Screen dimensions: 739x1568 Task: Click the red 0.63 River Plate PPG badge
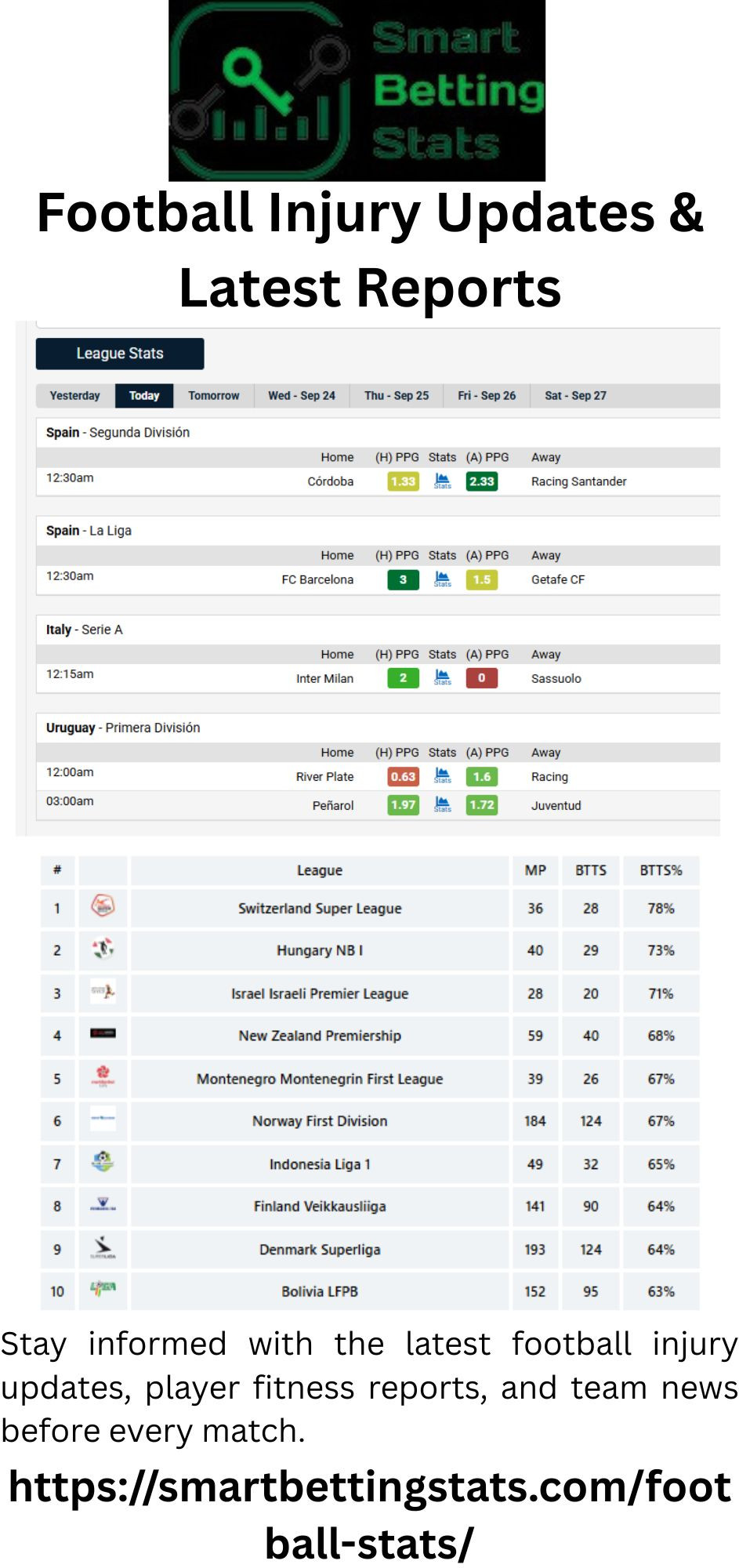coord(403,776)
